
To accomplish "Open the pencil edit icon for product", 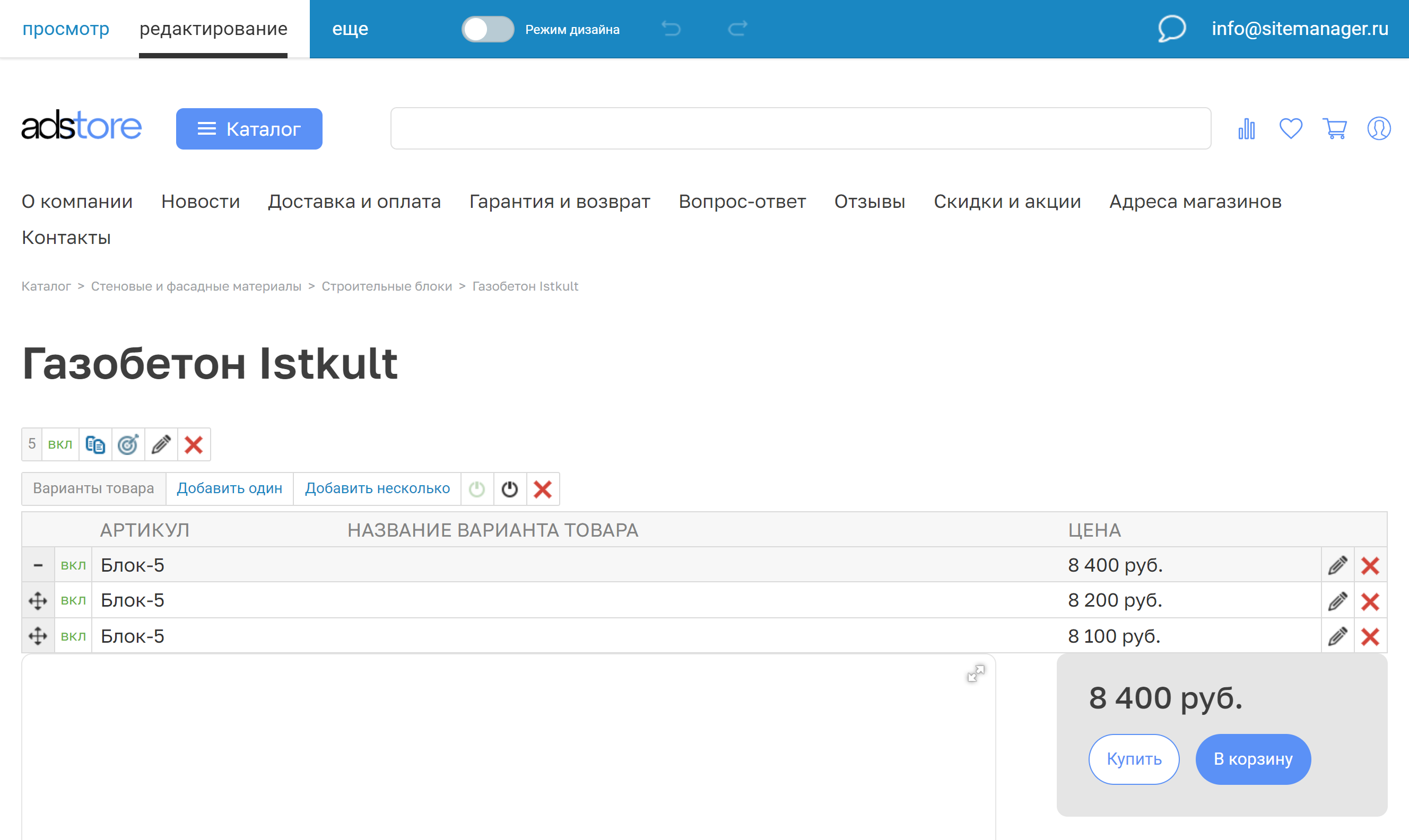I will click(161, 444).
